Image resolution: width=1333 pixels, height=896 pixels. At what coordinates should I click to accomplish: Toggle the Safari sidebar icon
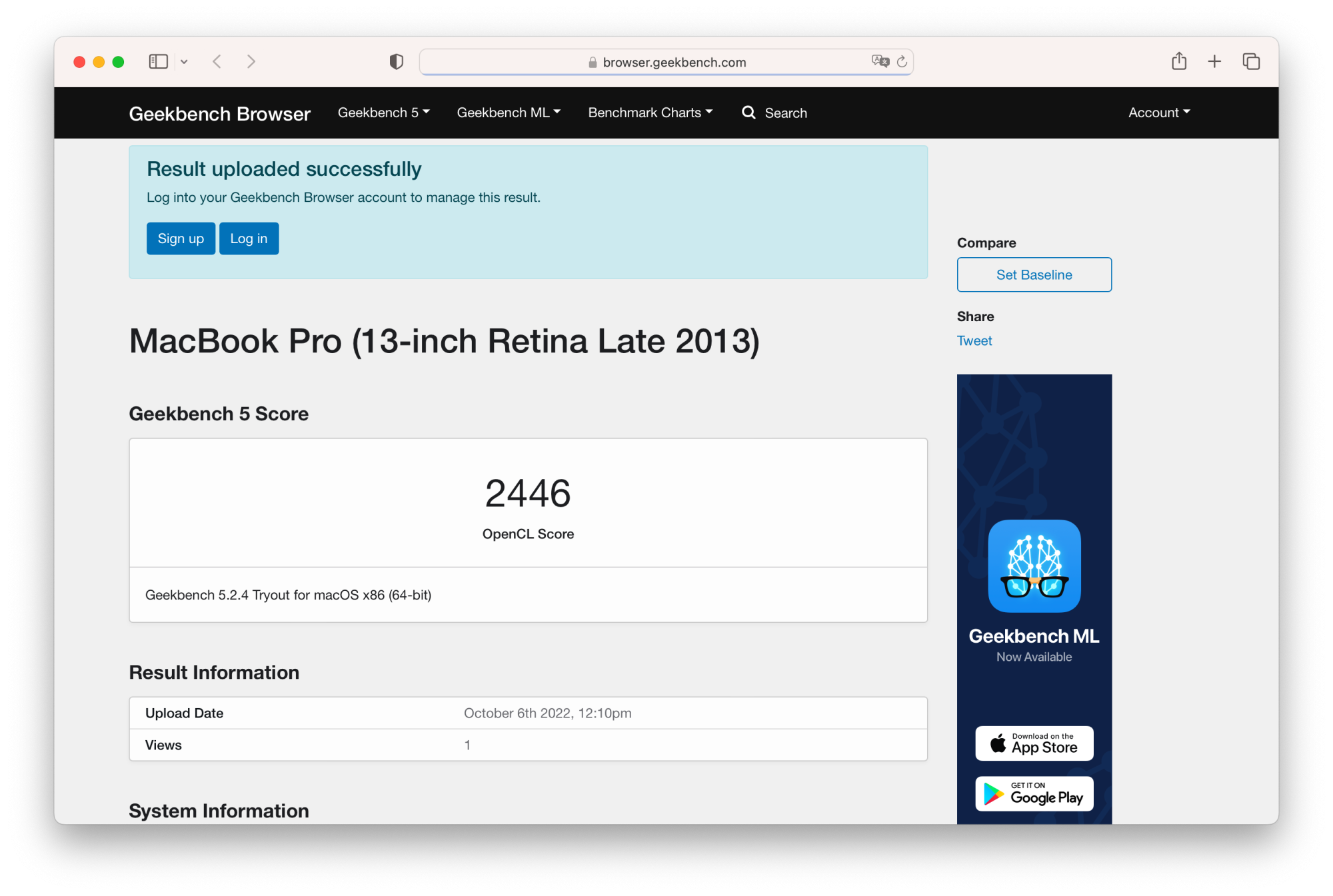coord(158,62)
